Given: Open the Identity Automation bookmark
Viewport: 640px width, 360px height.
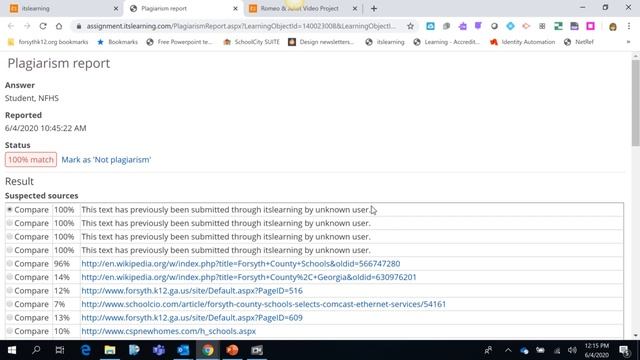Looking at the screenshot, I should (523, 42).
